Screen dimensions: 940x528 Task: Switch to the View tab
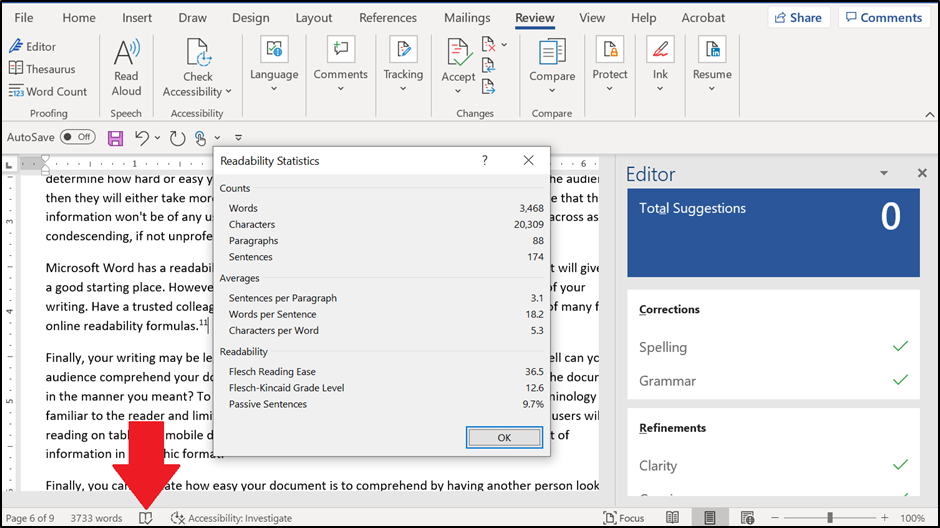tap(592, 18)
